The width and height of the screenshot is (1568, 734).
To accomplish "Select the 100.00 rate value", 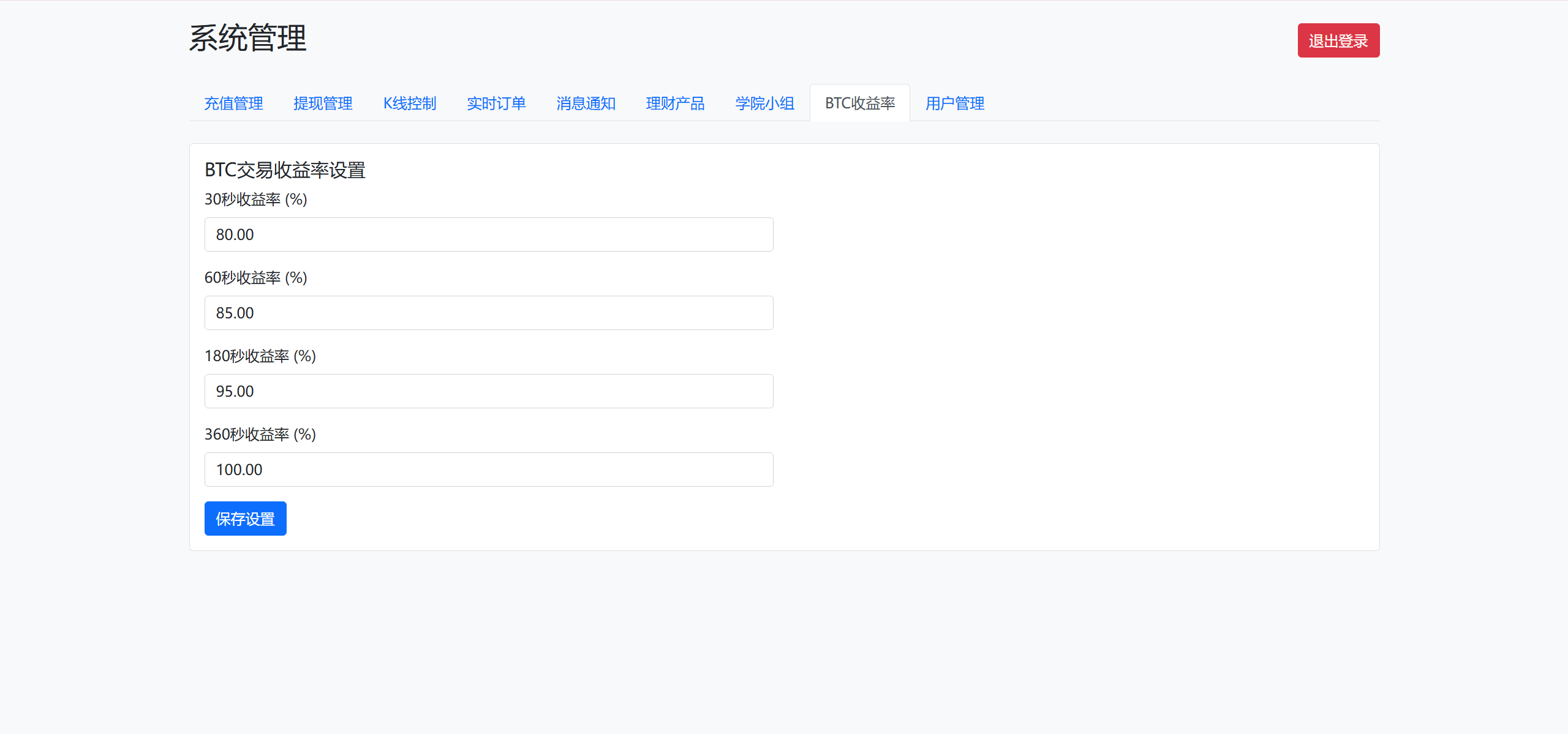I will coord(240,470).
